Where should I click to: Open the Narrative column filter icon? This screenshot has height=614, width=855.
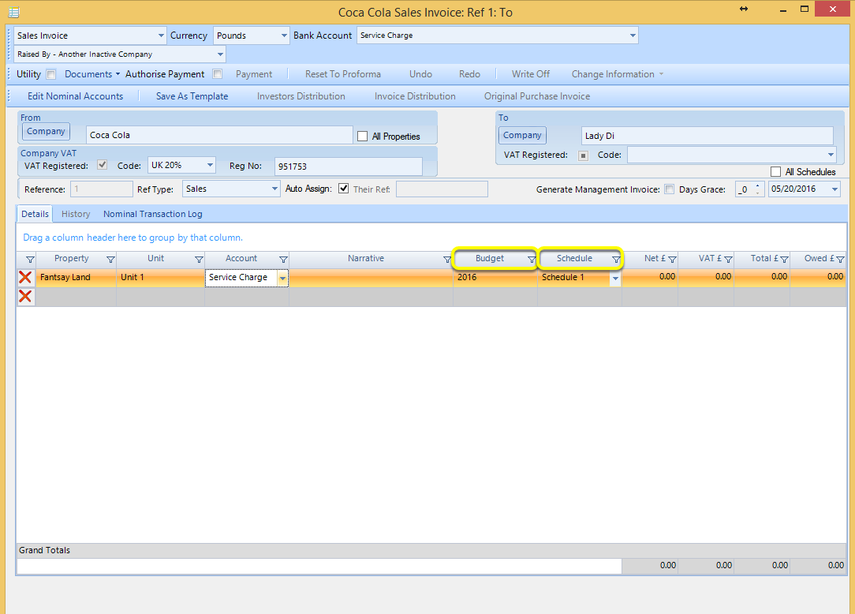pos(447,259)
